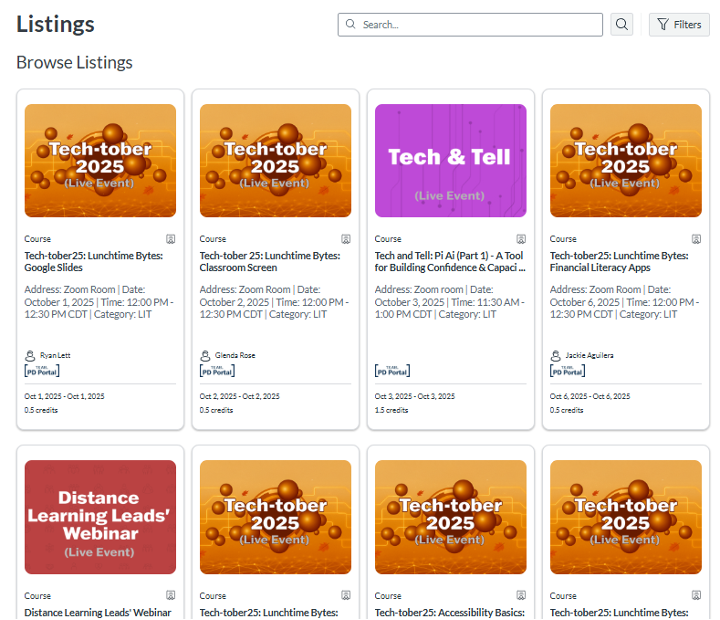The image size is (720, 620).
Task: Click the magnifier search button
Action: pyautogui.click(x=622, y=25)
